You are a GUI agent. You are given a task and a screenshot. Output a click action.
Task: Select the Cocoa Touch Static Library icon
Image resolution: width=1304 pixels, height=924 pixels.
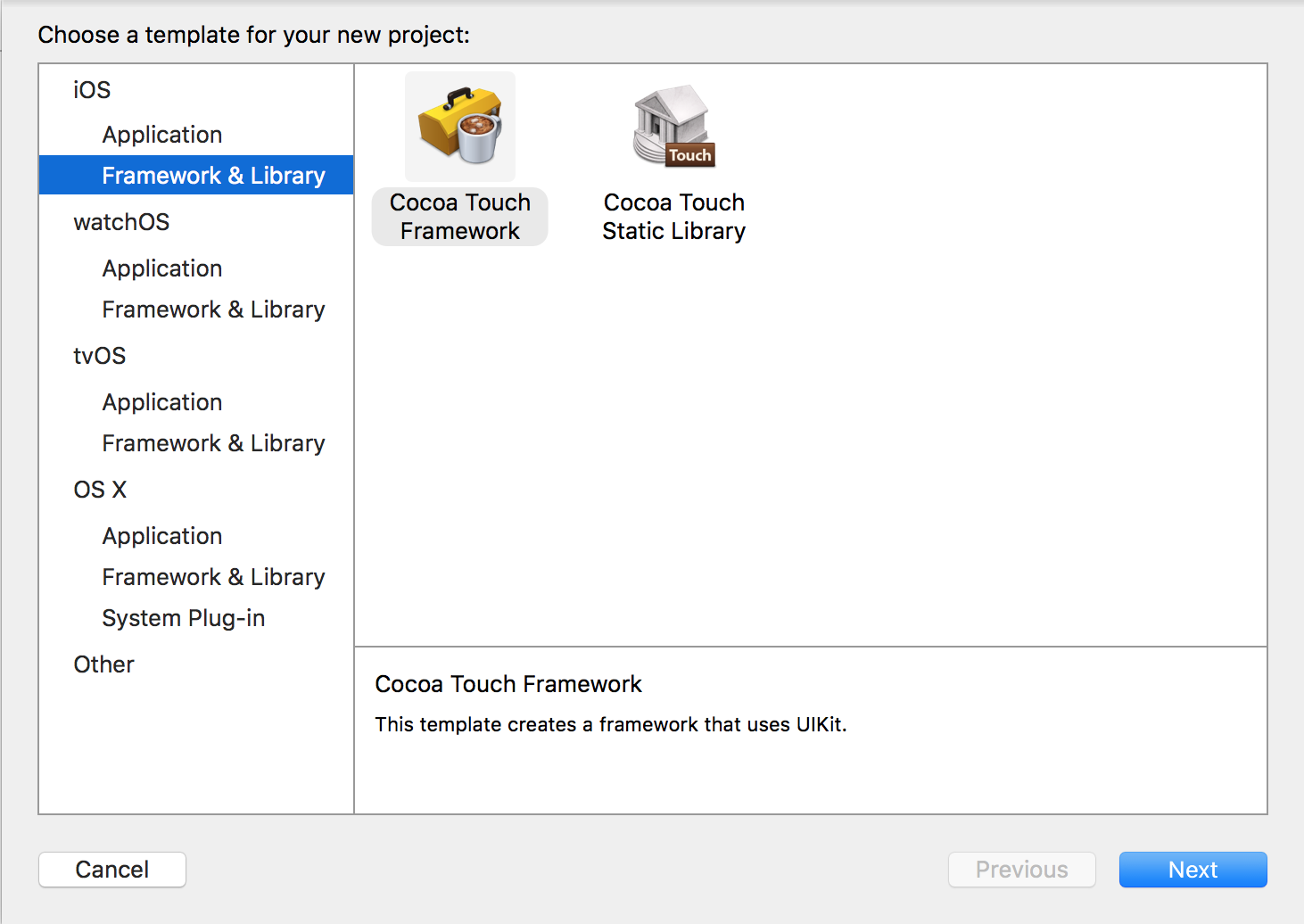[x=674, y=127]
